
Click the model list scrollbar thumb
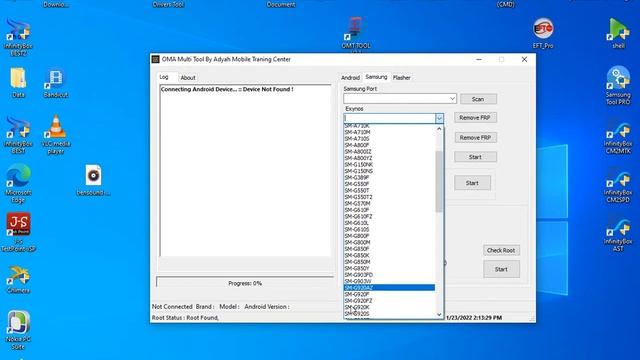coord(439,182)
